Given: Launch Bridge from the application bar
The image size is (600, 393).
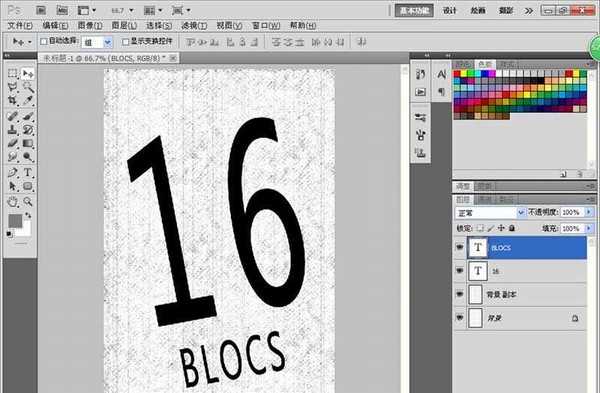Looking at the screenshot, I should coord(41,10).
